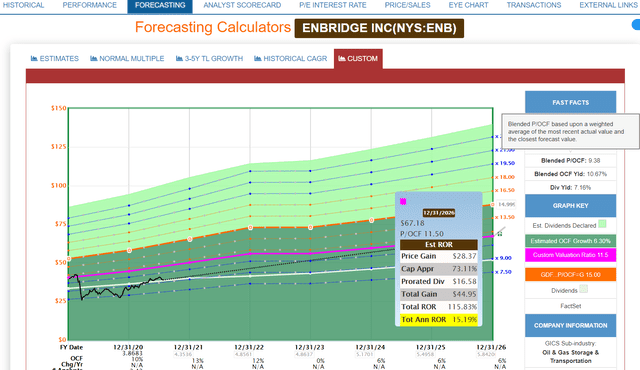
Task: Select the FORECASTING tab
Action: tap(160, 5)
